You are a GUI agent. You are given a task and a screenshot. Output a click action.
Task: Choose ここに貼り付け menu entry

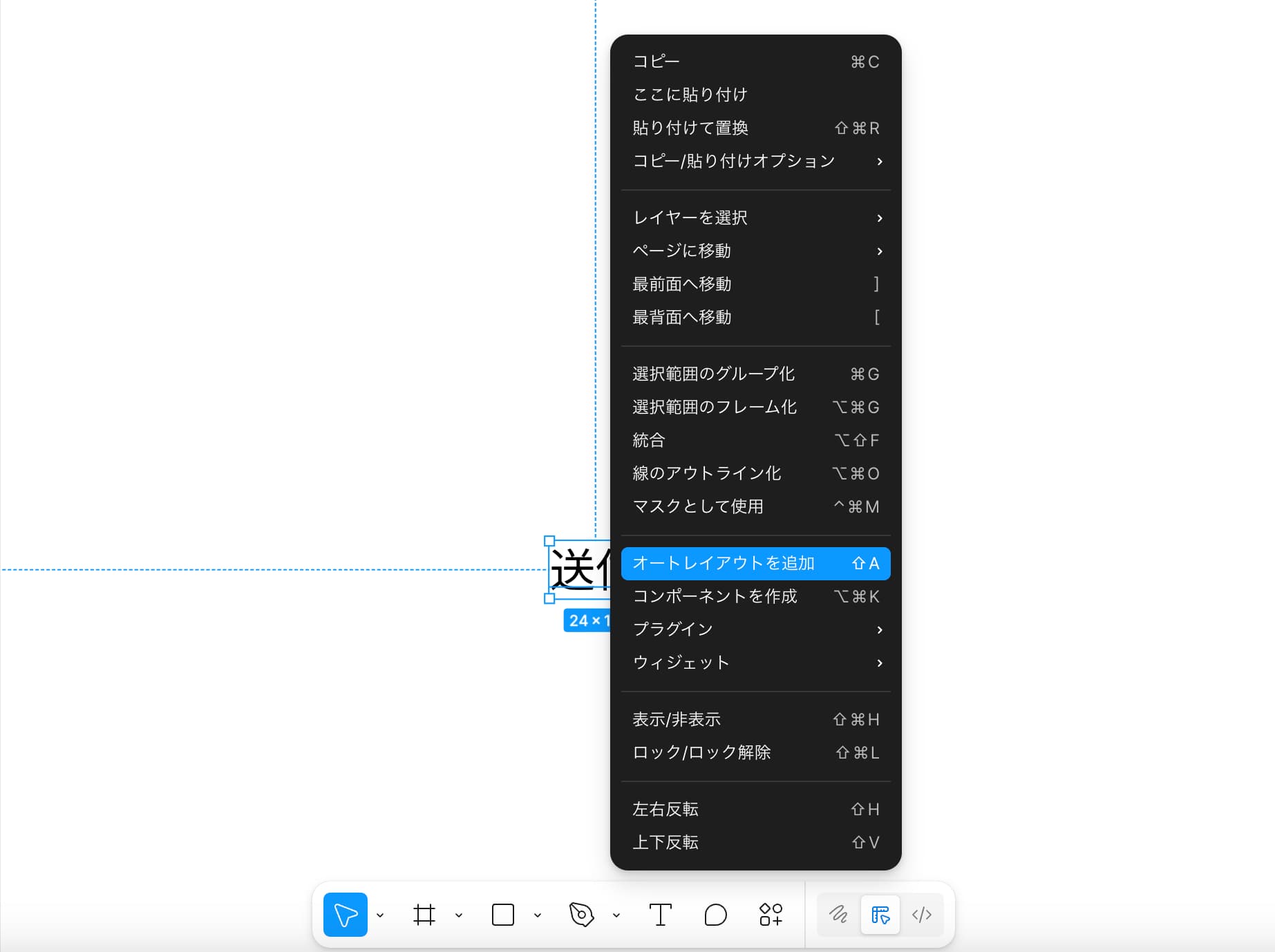click(756, 95)
